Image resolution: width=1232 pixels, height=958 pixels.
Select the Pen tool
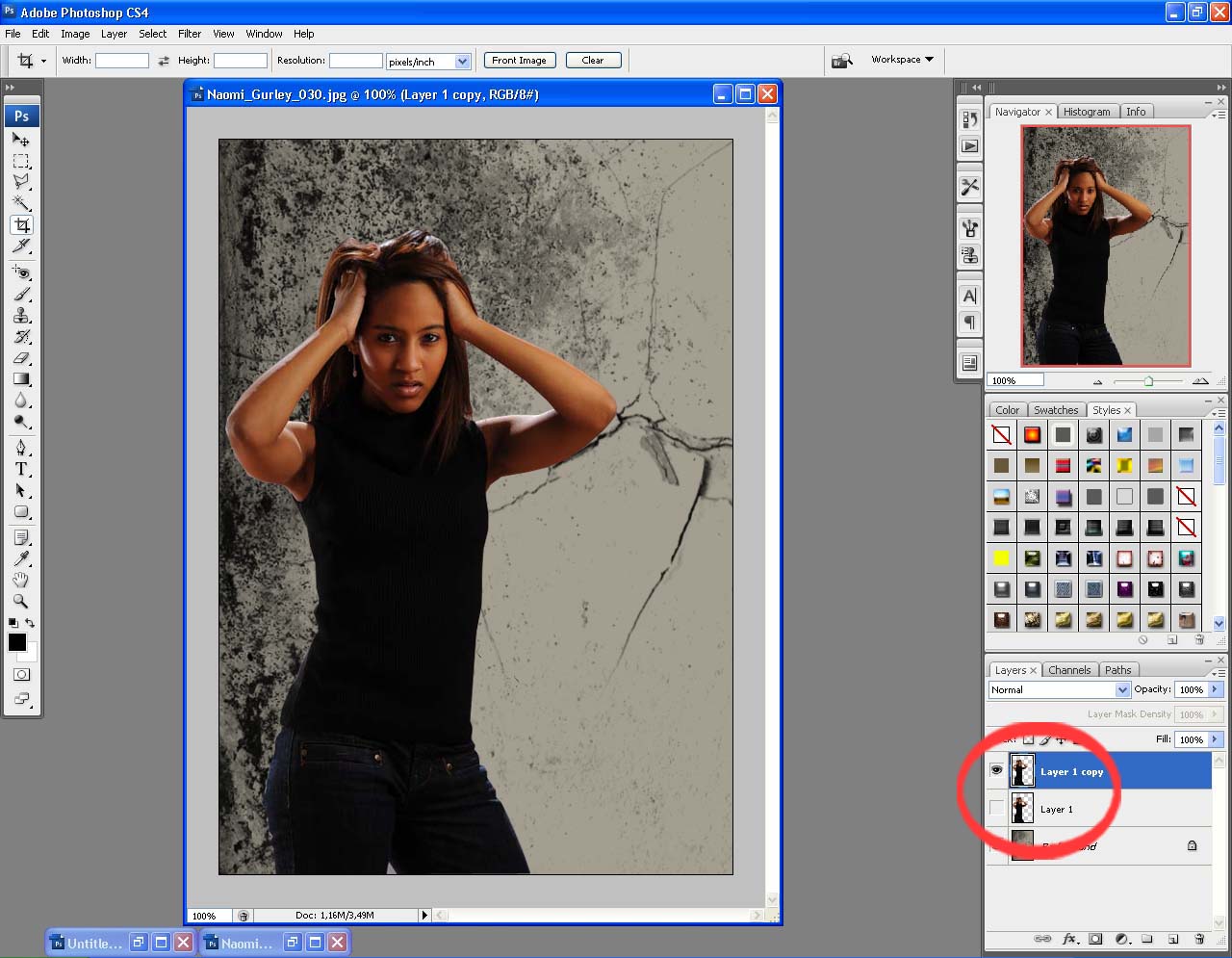coord(21,448)
